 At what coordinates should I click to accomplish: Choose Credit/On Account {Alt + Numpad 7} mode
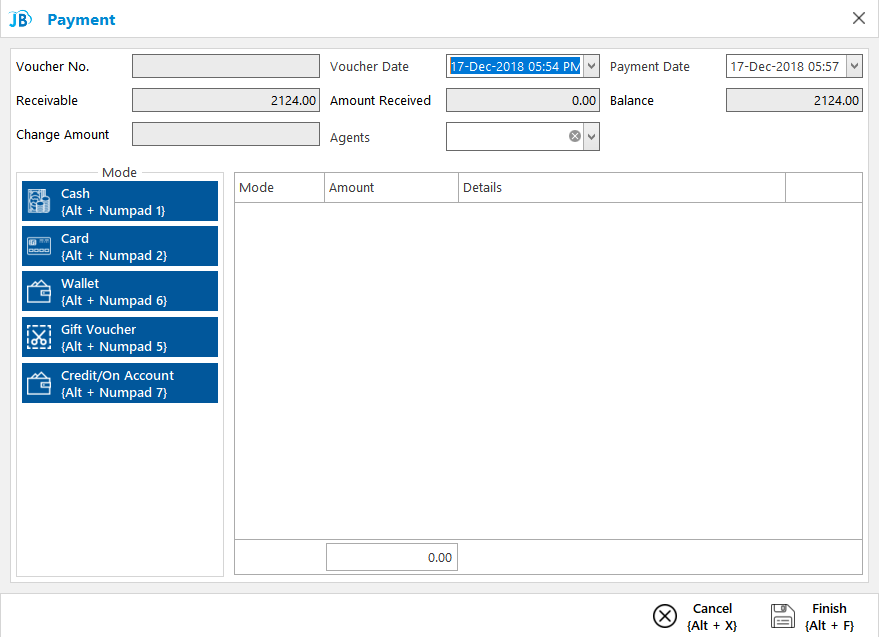[x=120, y=384]
